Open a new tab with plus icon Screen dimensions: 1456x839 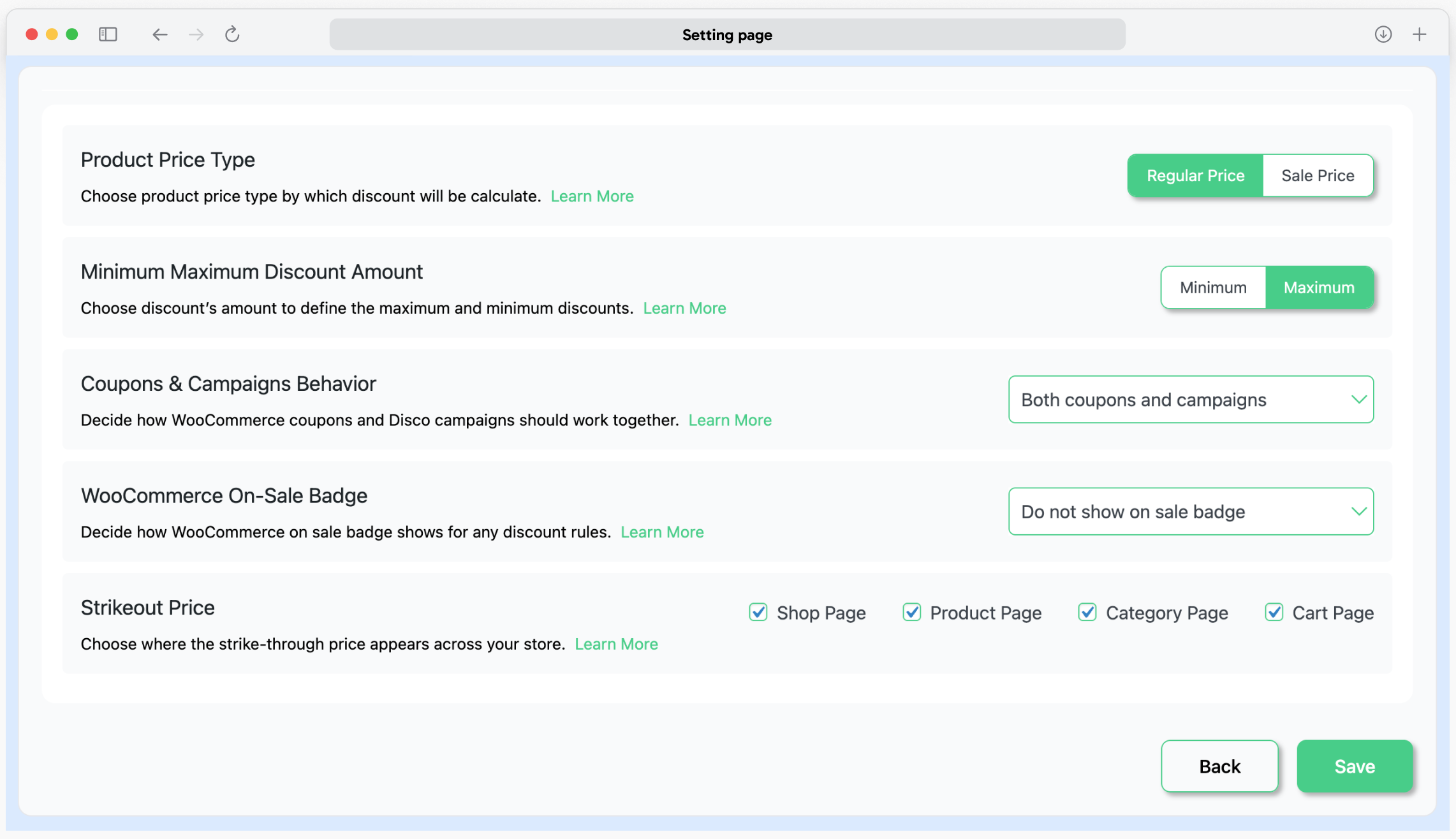1419,34
